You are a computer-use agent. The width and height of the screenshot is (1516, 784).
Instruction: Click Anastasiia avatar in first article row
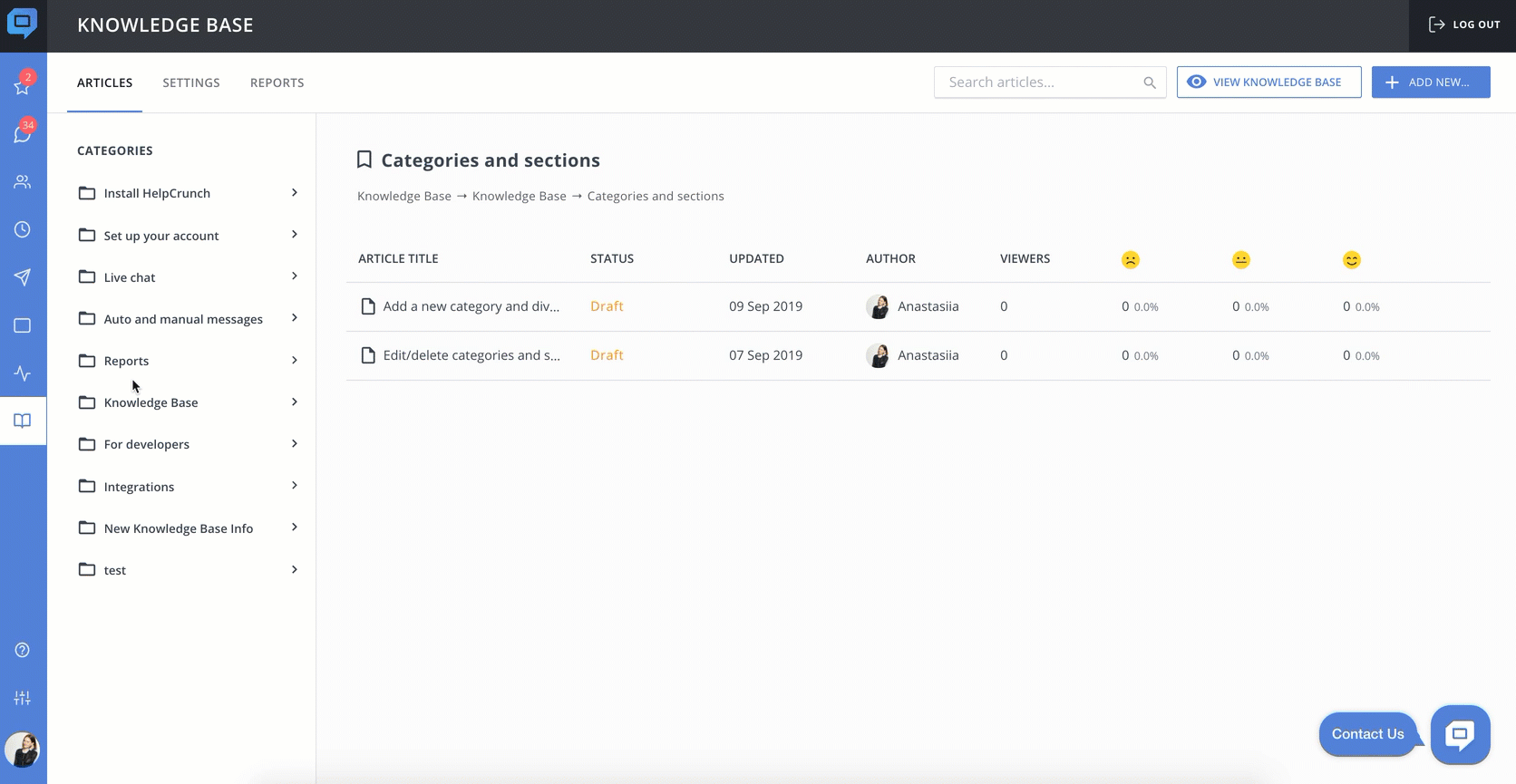pyautogui.click(x=878, y=306)
